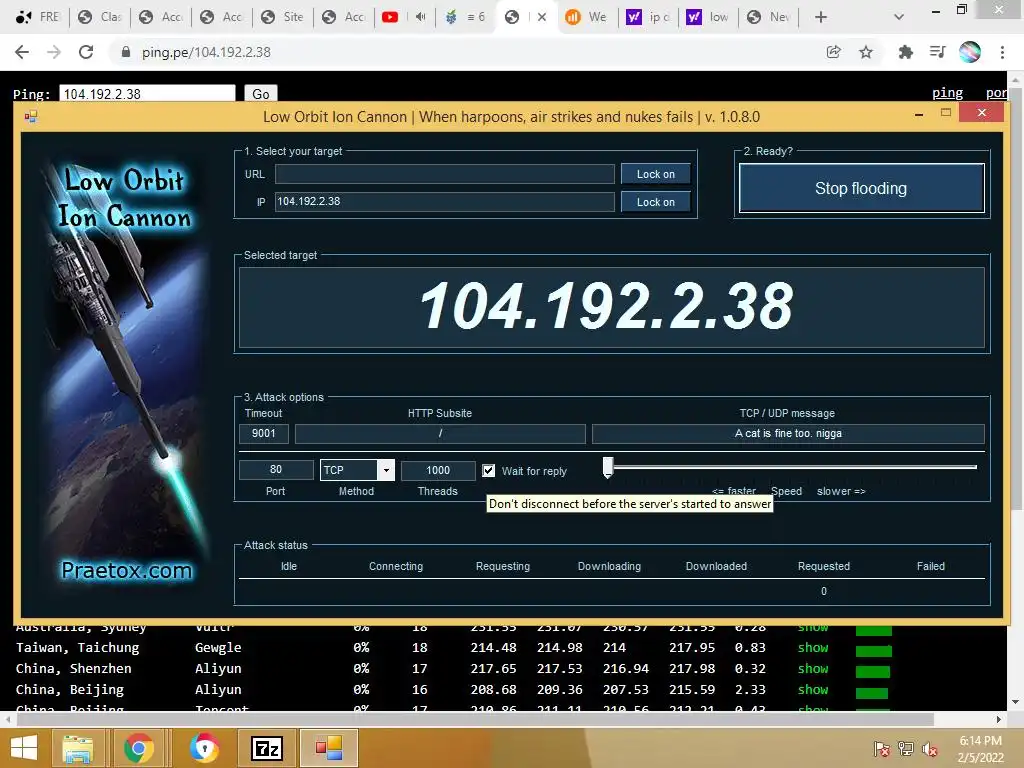Click the Action Center flag tray icon
Image resolution: width=1024 pixels, height=768 pixels.
coord(882,748)
